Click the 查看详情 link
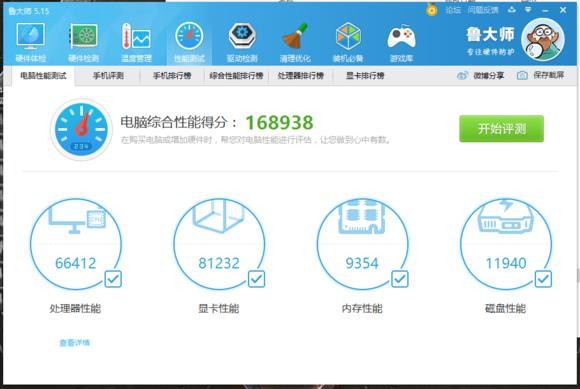 (74, 343)
